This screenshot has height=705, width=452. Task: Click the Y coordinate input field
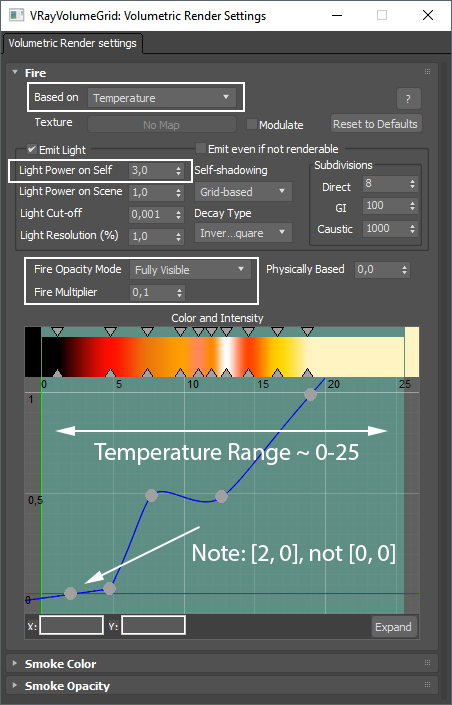pos(153,625)
